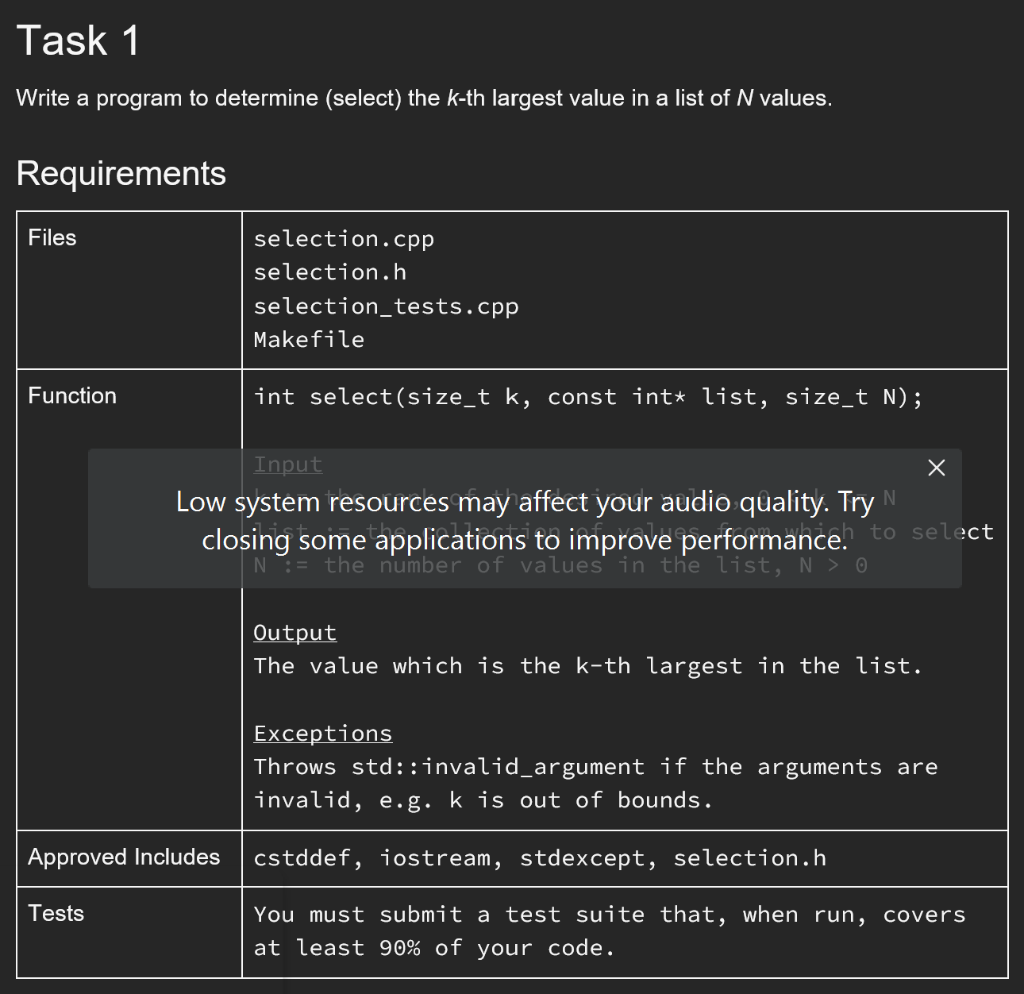Click the underlined Input heading
Screen dimensions: 1024x994
(x=288, y=464)
